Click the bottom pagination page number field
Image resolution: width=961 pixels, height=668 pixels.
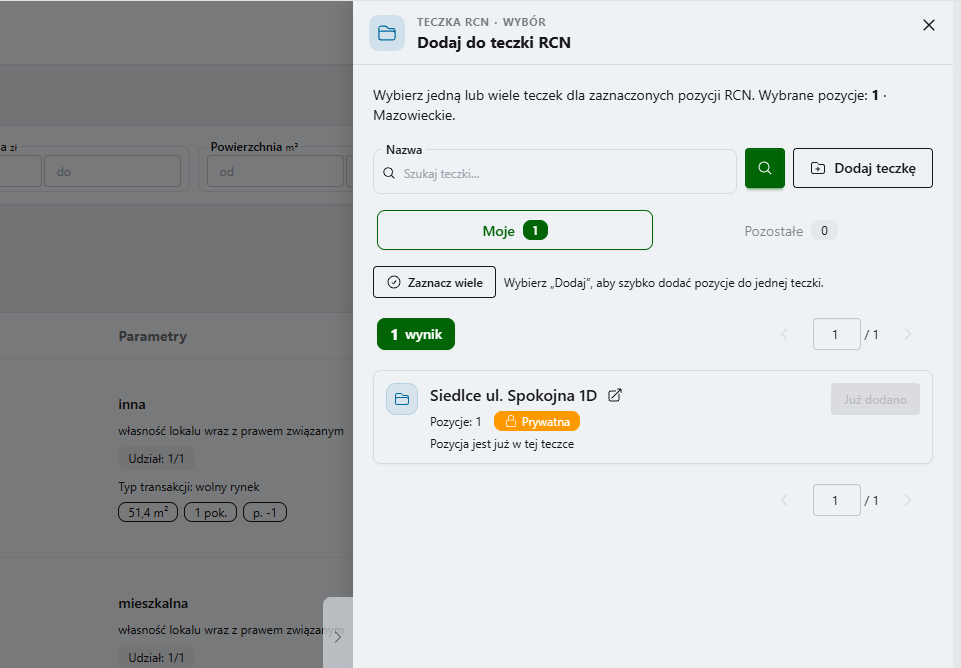(x=837, y=500)
